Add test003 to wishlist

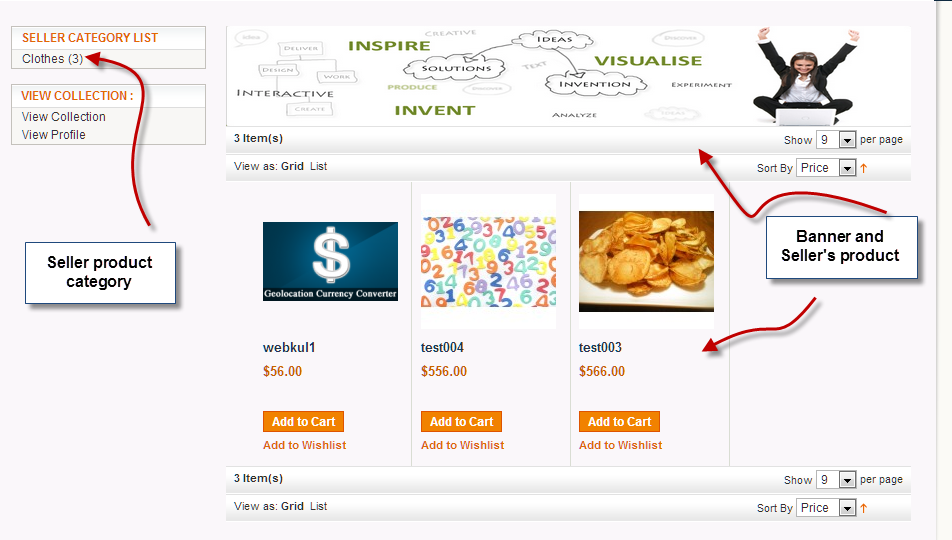620,445
